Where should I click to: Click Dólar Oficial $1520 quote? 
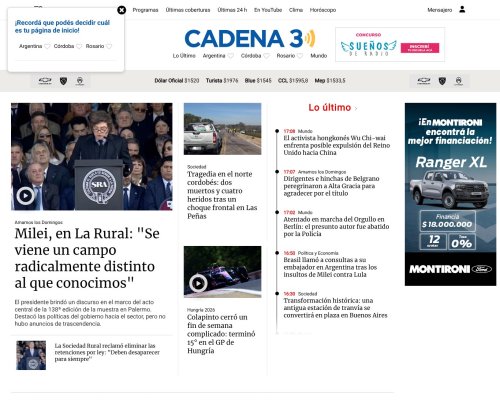177,81
